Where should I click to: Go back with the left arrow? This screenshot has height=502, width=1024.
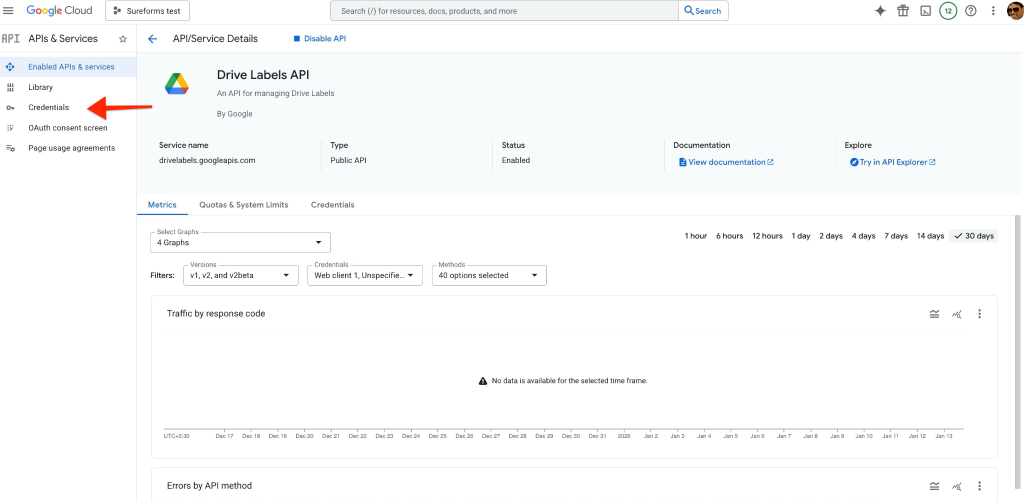(152, 39)
